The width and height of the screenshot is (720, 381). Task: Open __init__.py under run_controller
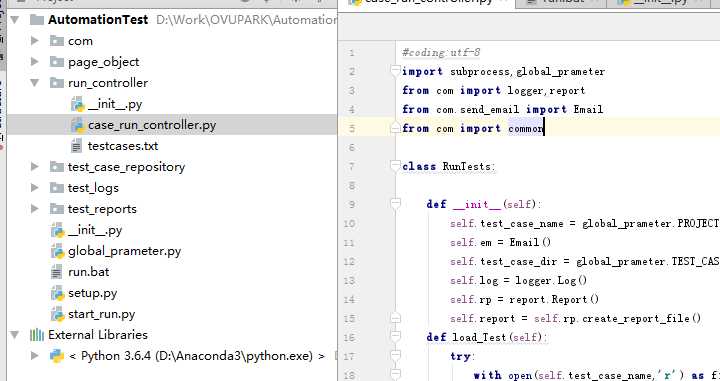pos(115,104)
